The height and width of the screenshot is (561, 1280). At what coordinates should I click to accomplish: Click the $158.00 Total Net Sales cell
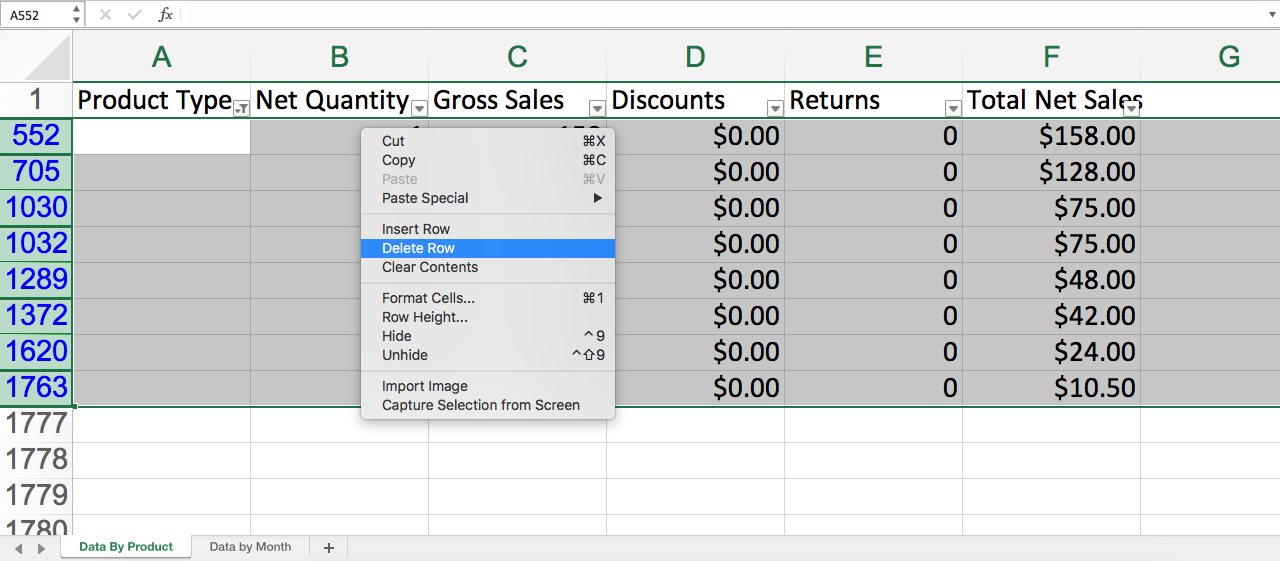1051,135
